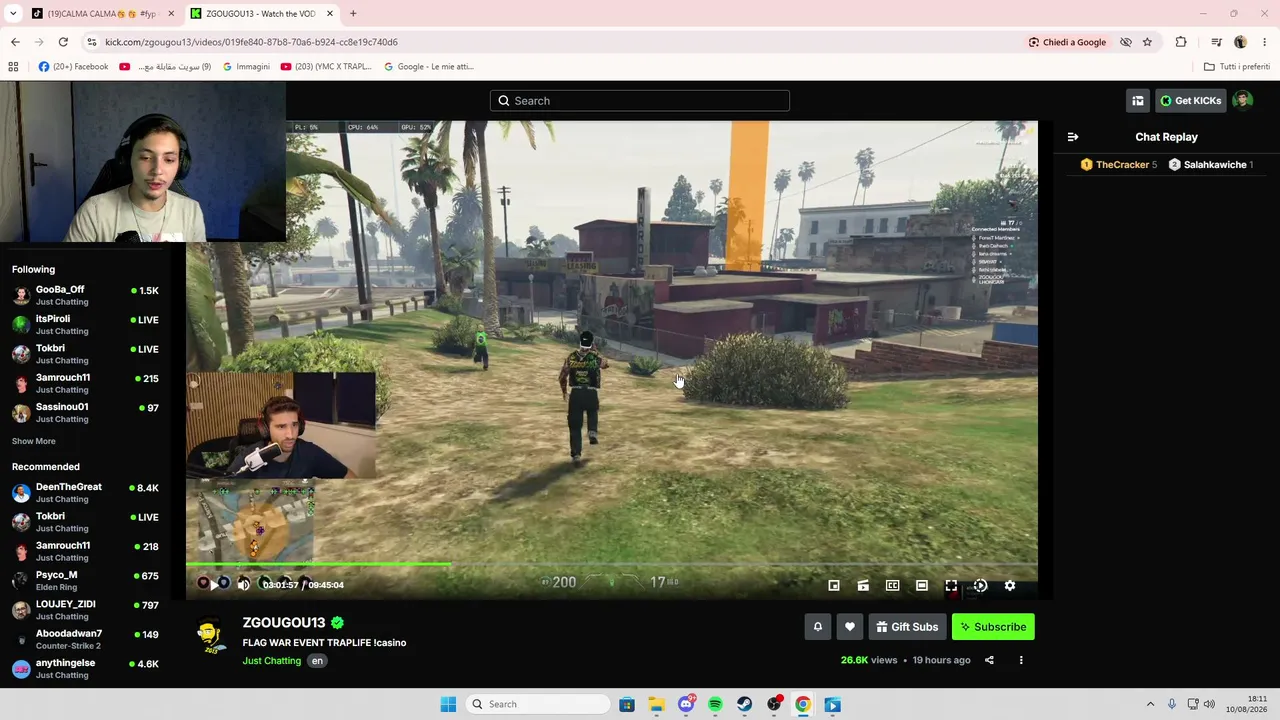
Task: Subscribe to ZGOUGOU13 channel
Action: [993, 627]
